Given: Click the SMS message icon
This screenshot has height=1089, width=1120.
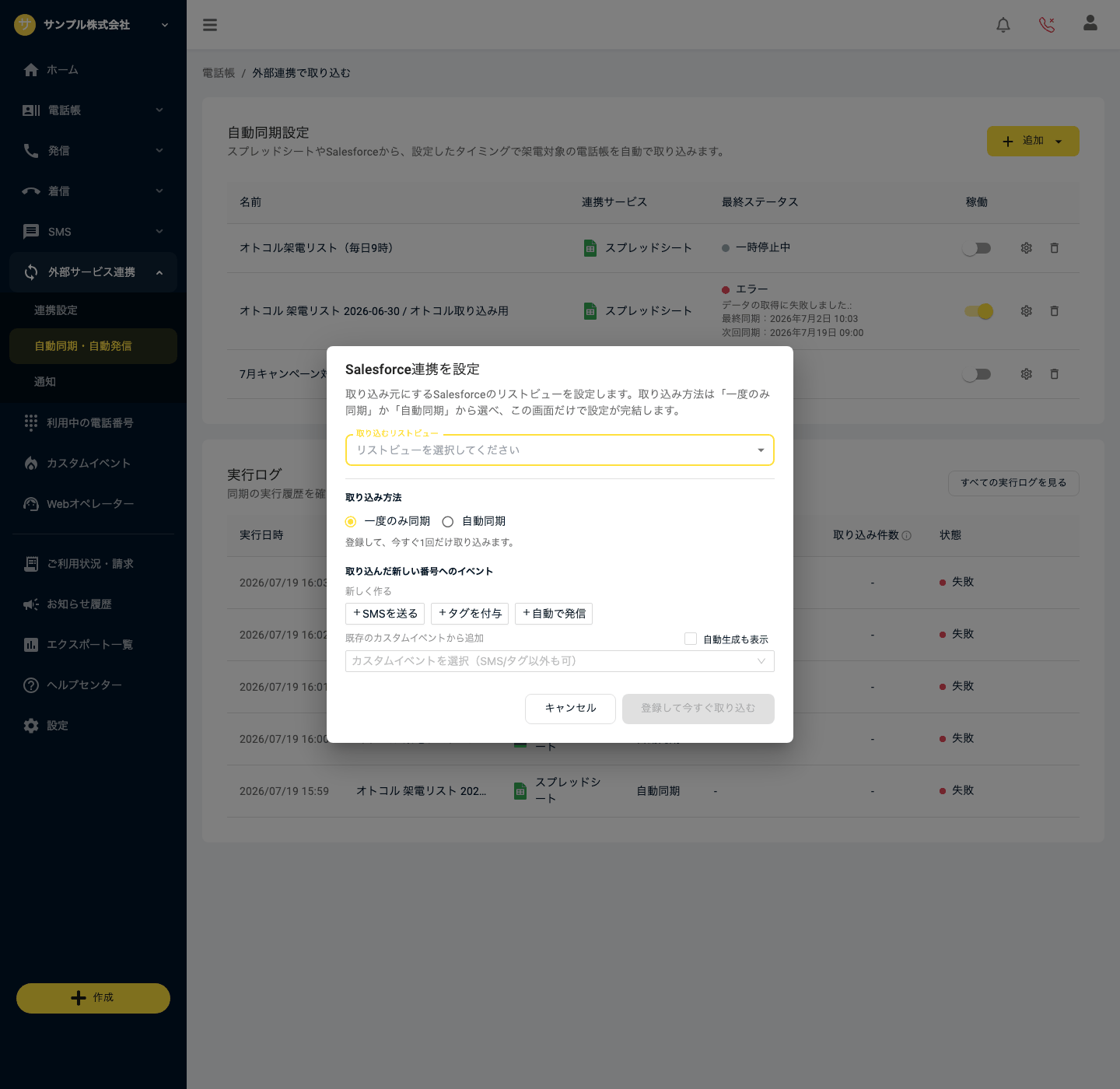Looking at the screenshot, I should pos(31,232).
